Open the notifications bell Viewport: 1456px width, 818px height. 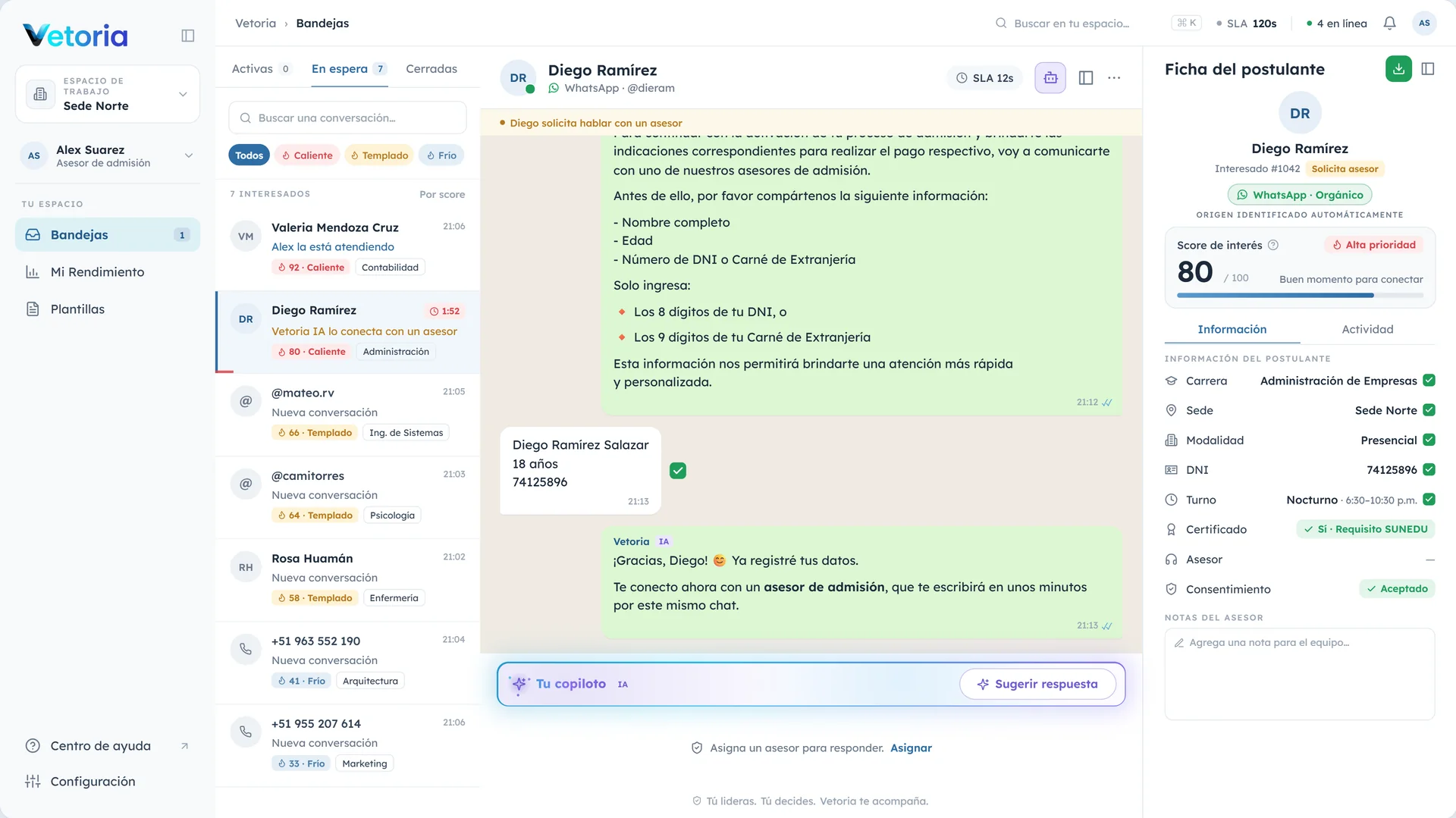pos(1389,24)
